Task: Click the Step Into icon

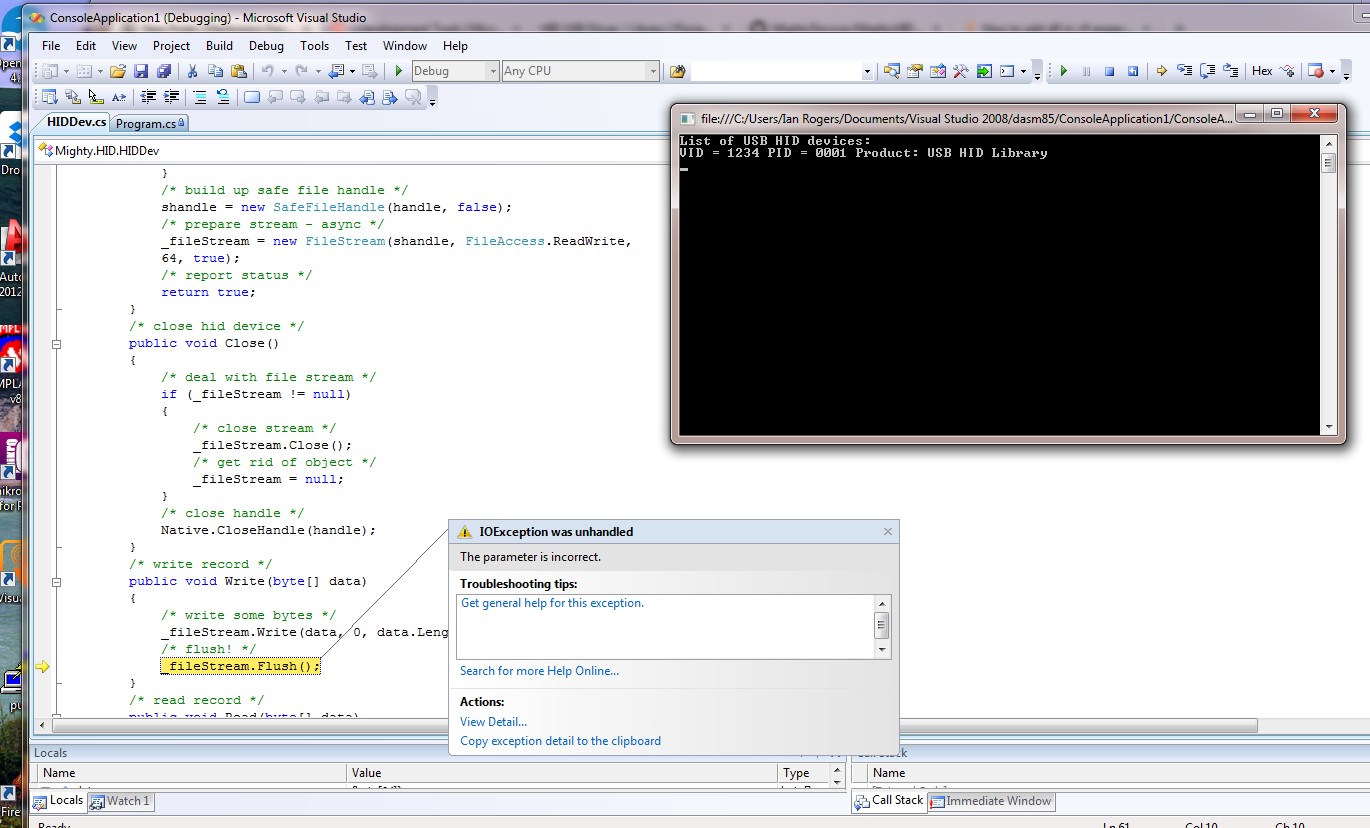Action: coord(1185,71)
